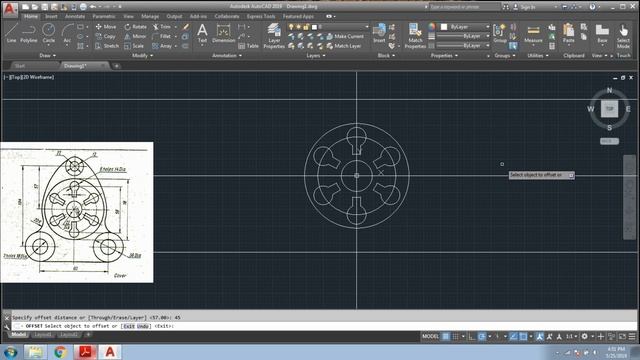Toggle drawing grid display in status bar
The height and width of the screenshot is (360, 640).
tap(446, 336)
